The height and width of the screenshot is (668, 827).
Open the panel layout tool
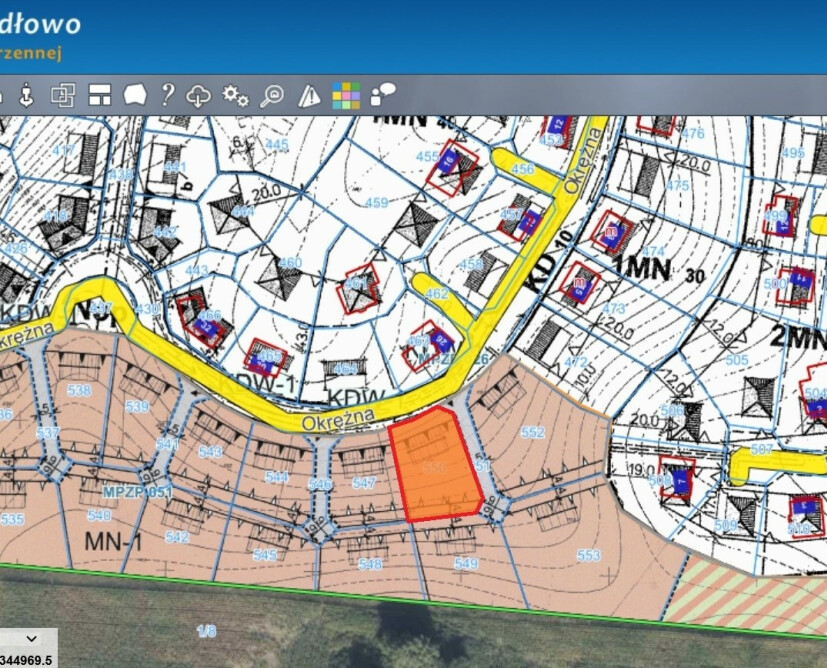(100, 95)
